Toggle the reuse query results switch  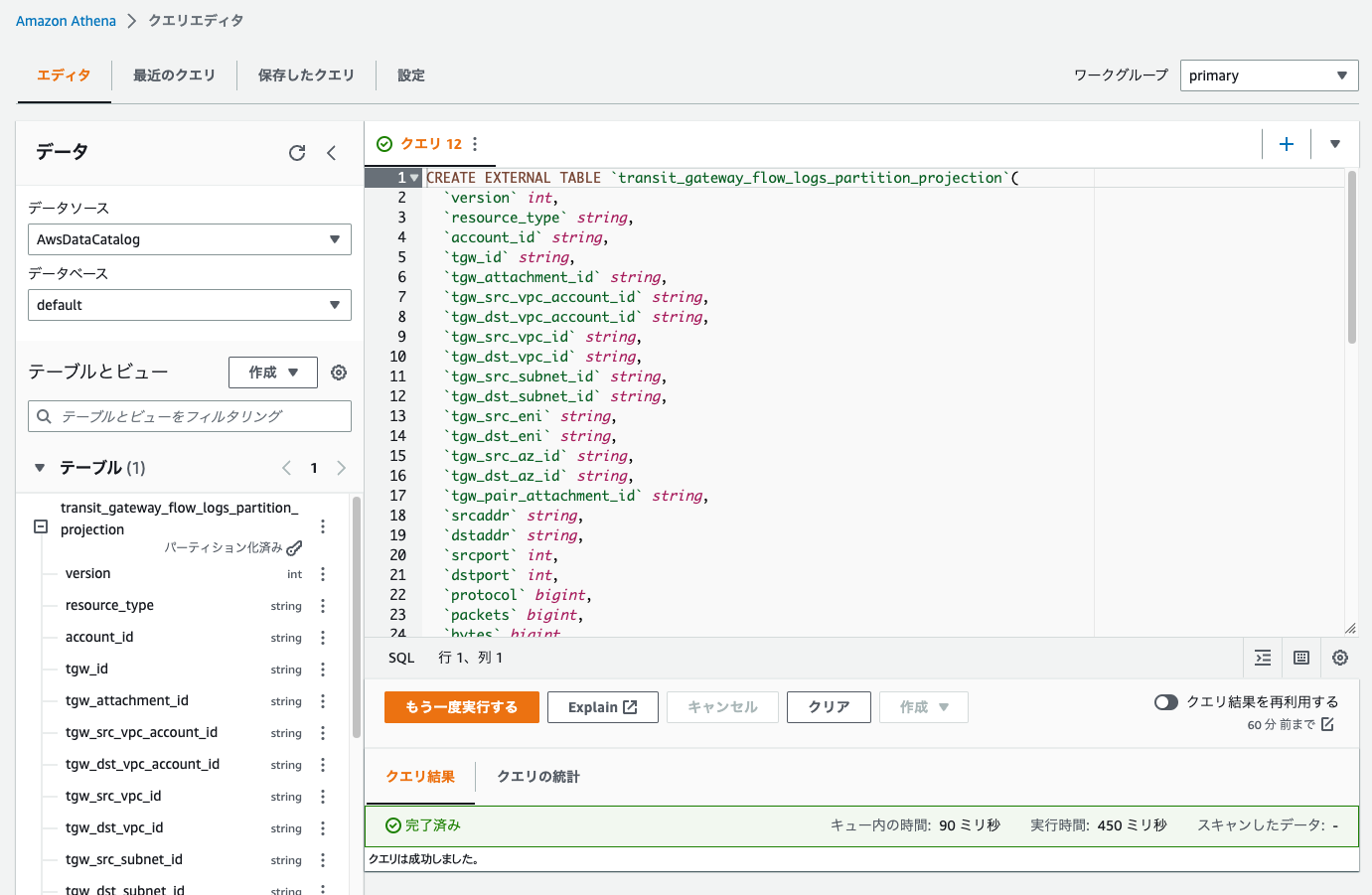coord(1166,702)
